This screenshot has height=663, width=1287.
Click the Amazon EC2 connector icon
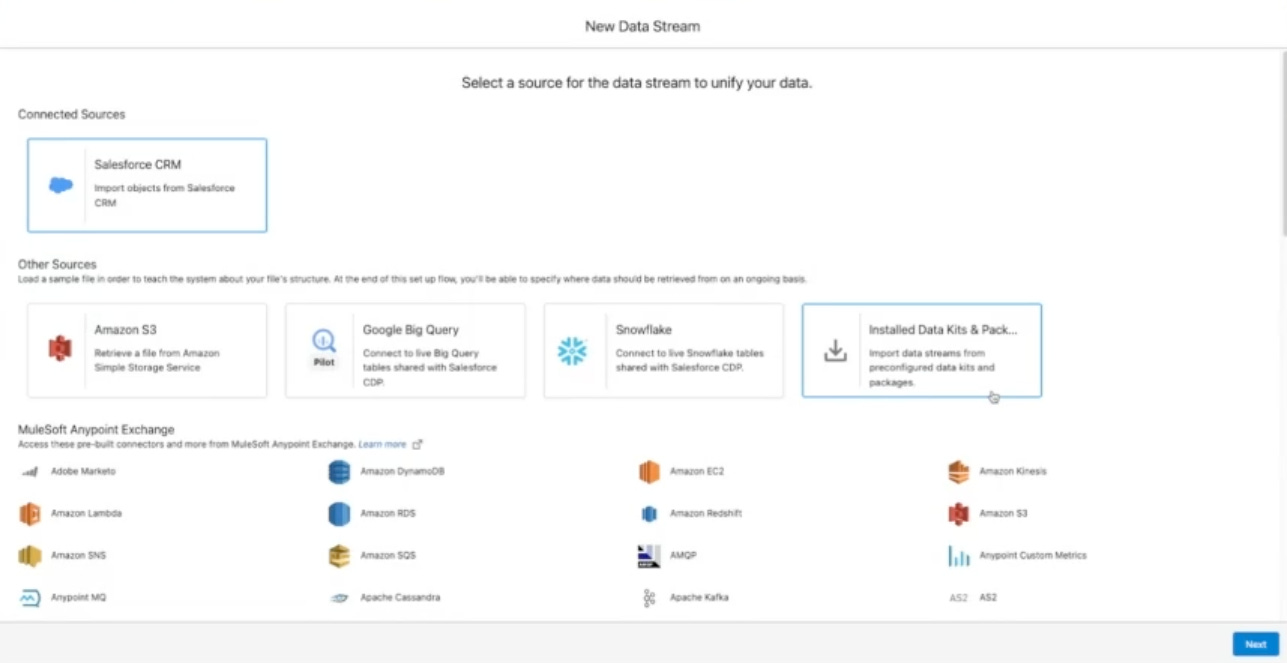[x=650, y=472]
